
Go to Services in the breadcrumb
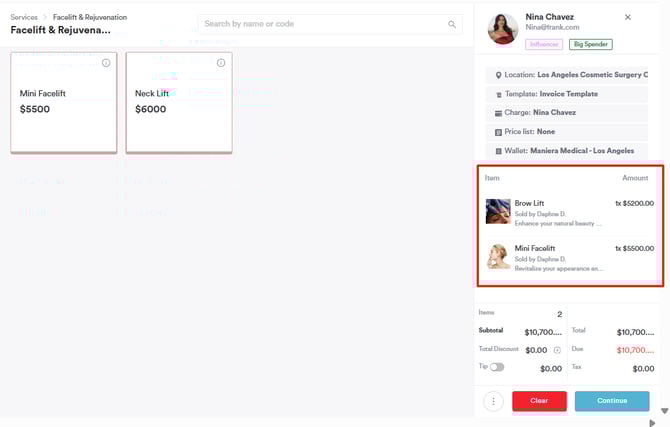click(25, 17)
